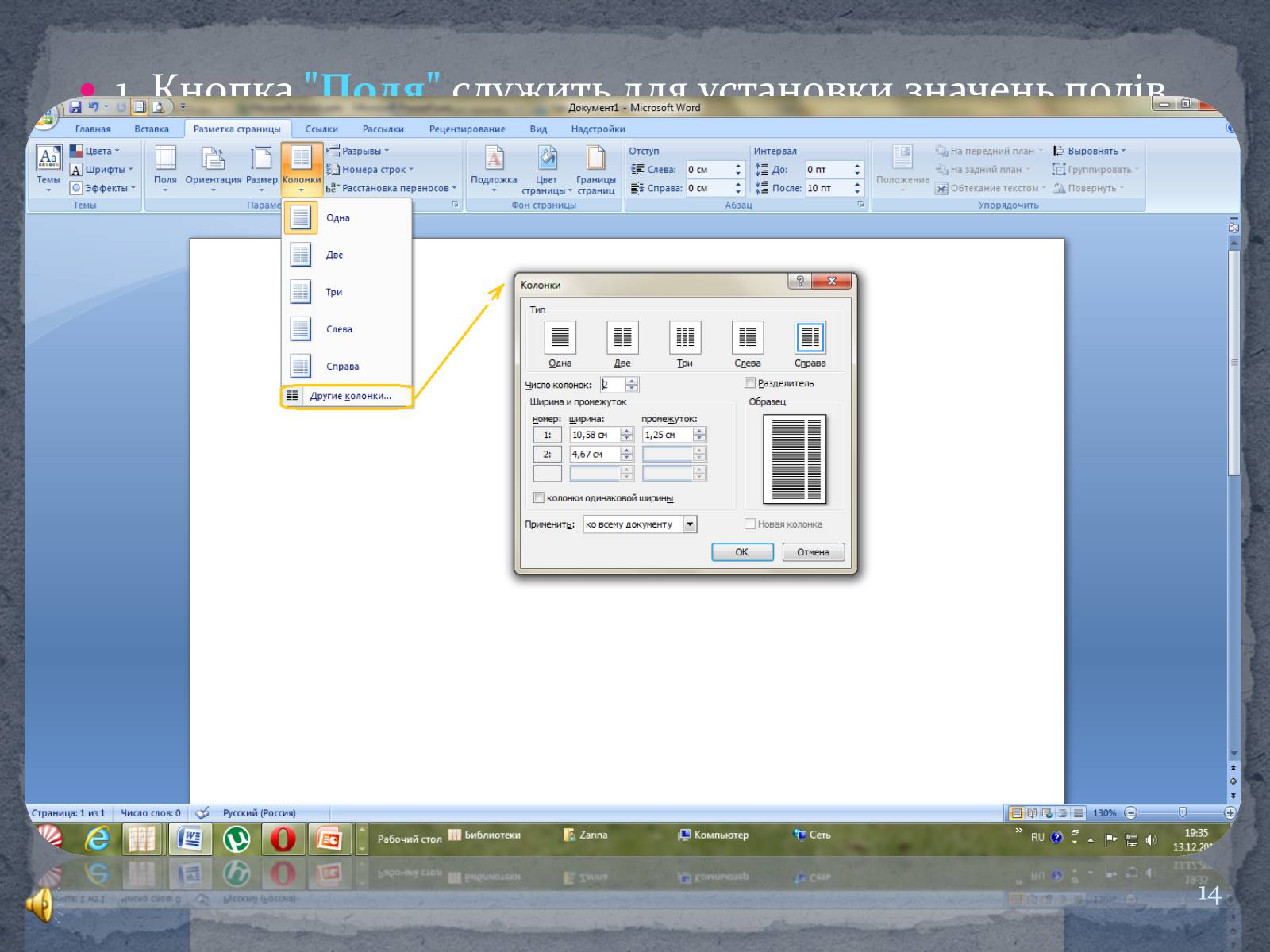Image resolution: width=1270 pixels, height=952 pixels.
Task: Switch to the Главная tab
Action: [x=93, y=129]
